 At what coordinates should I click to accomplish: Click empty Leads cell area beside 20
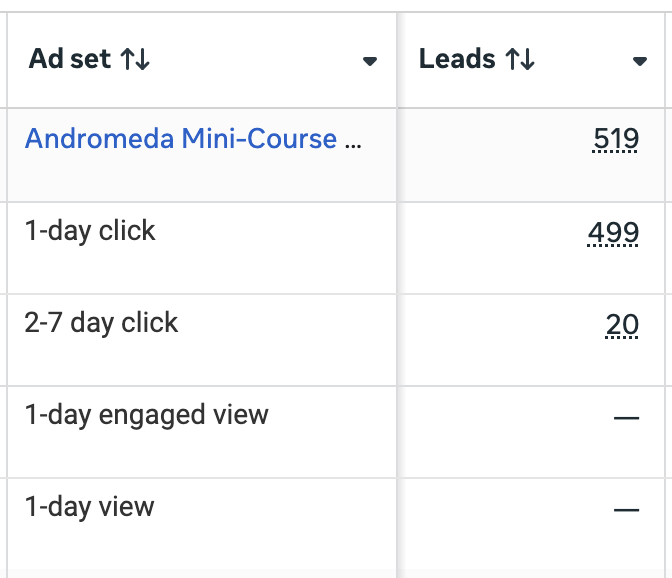pyautogui.click(x=490, y=340)
